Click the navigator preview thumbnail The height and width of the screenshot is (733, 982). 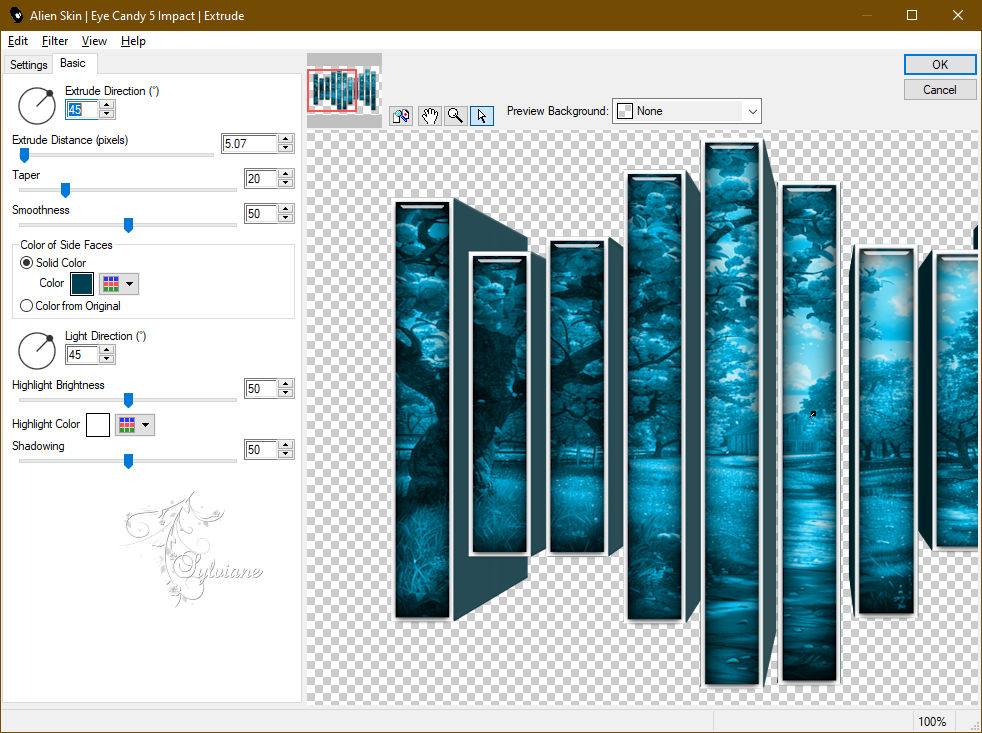click(344, 91)
